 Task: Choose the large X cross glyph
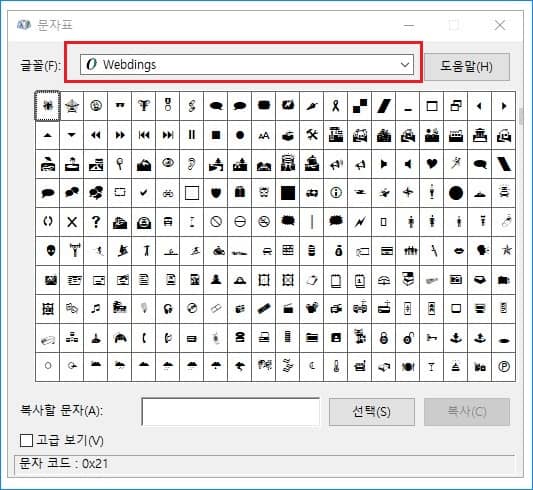pyautogui.click(x=71, y=222)
